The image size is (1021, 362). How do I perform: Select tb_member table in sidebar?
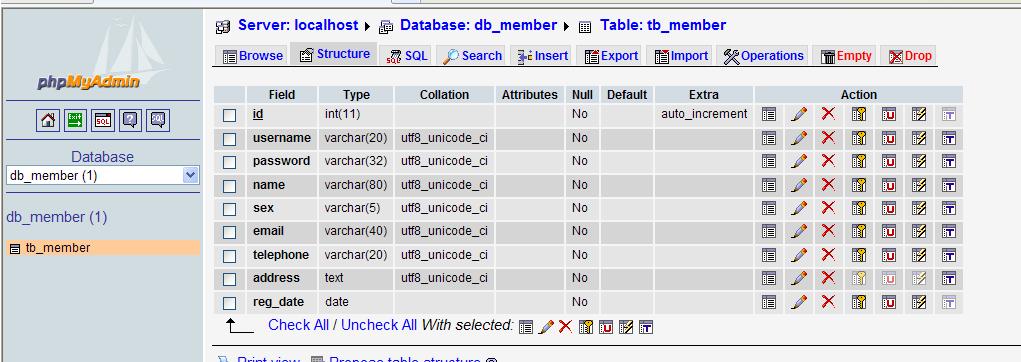point(57,247)
